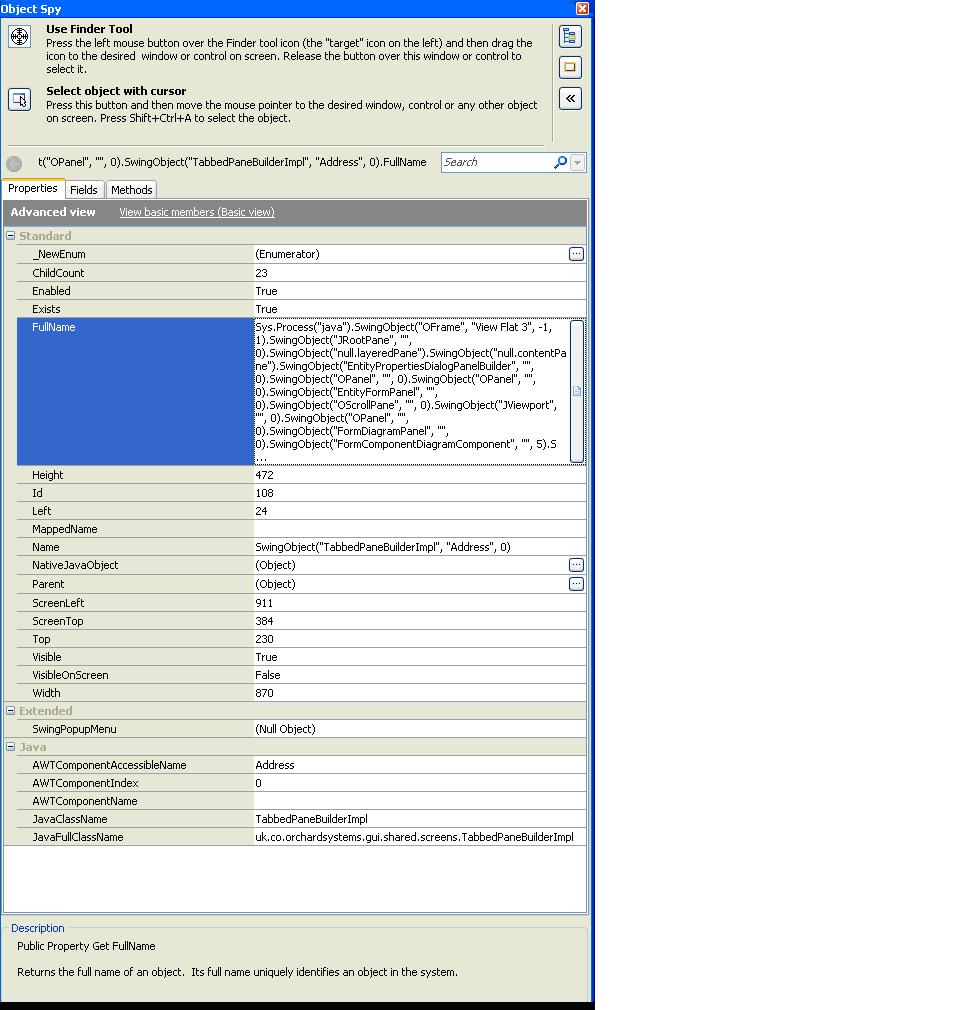Image resolution: width=960 pixels, height=1010 pixels.
Task: Select the Left property row
Action: (302, 511)
